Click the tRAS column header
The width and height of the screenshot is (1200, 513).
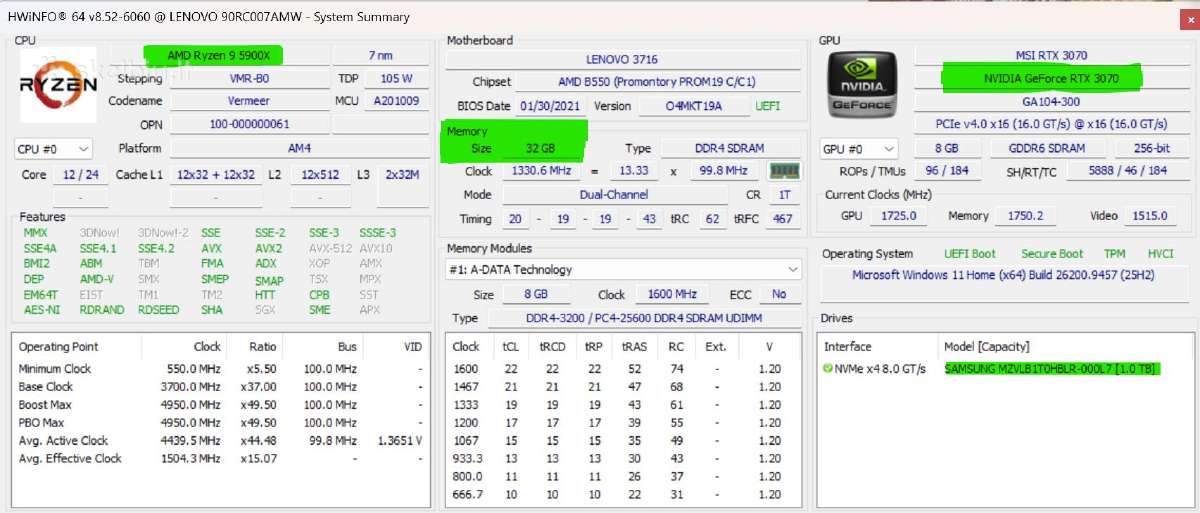[x=634, y=346]
